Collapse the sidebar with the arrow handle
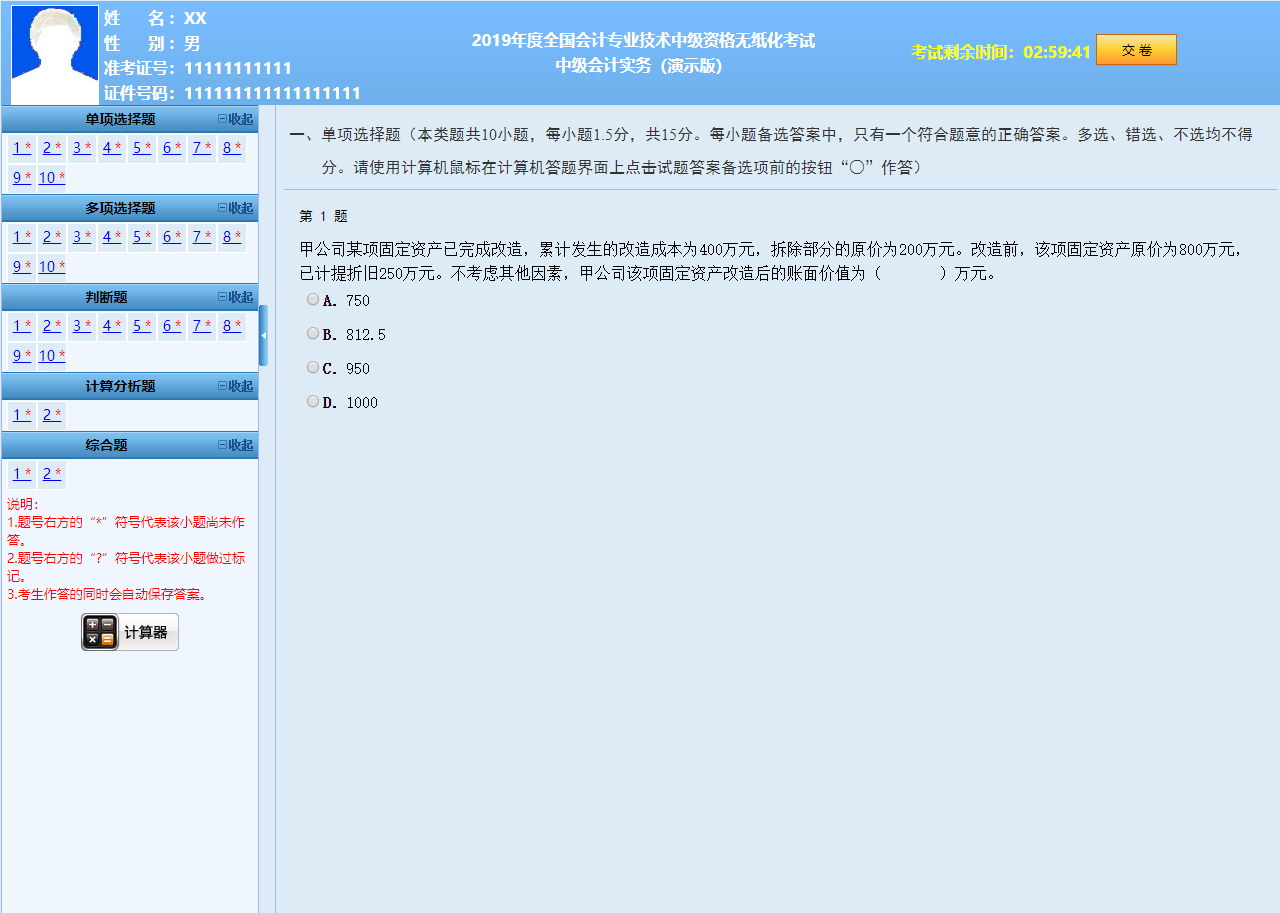The height and width of the screenshot is (913, 1280). 263,335
